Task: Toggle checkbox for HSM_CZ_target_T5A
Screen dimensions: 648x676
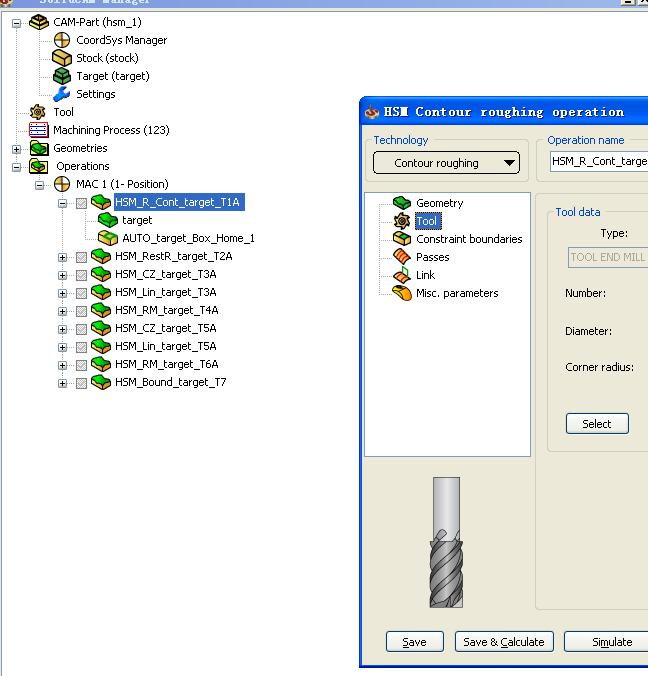Action: point(81,329)
